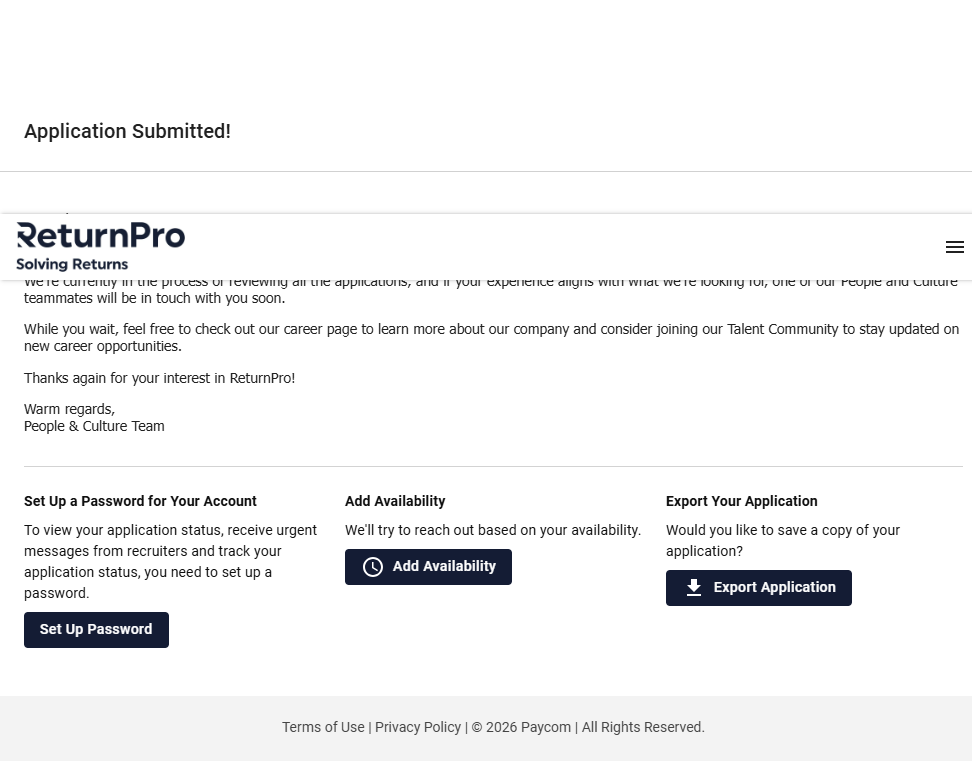Click the 'Thanks again for your interest' line

[159, 378]
